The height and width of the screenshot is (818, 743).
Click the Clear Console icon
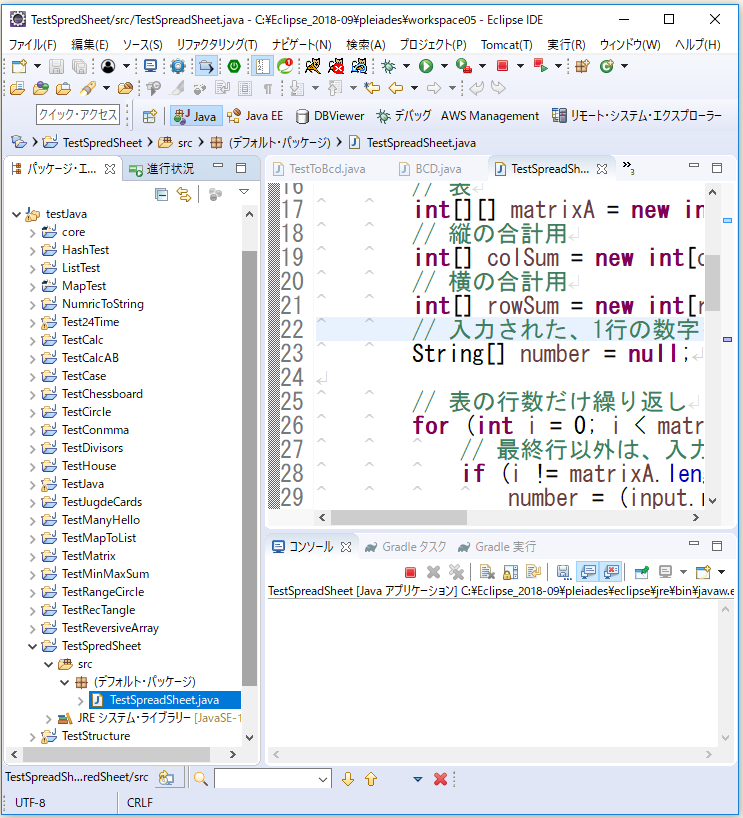click(487, 572)
